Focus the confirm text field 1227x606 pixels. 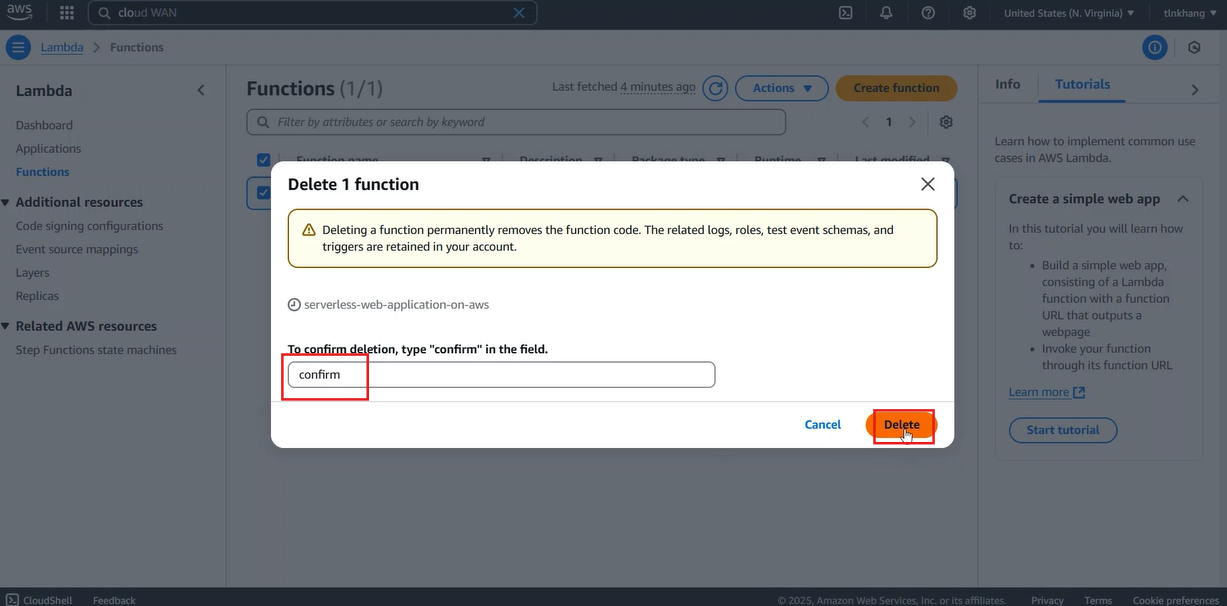tap(501, 375)
